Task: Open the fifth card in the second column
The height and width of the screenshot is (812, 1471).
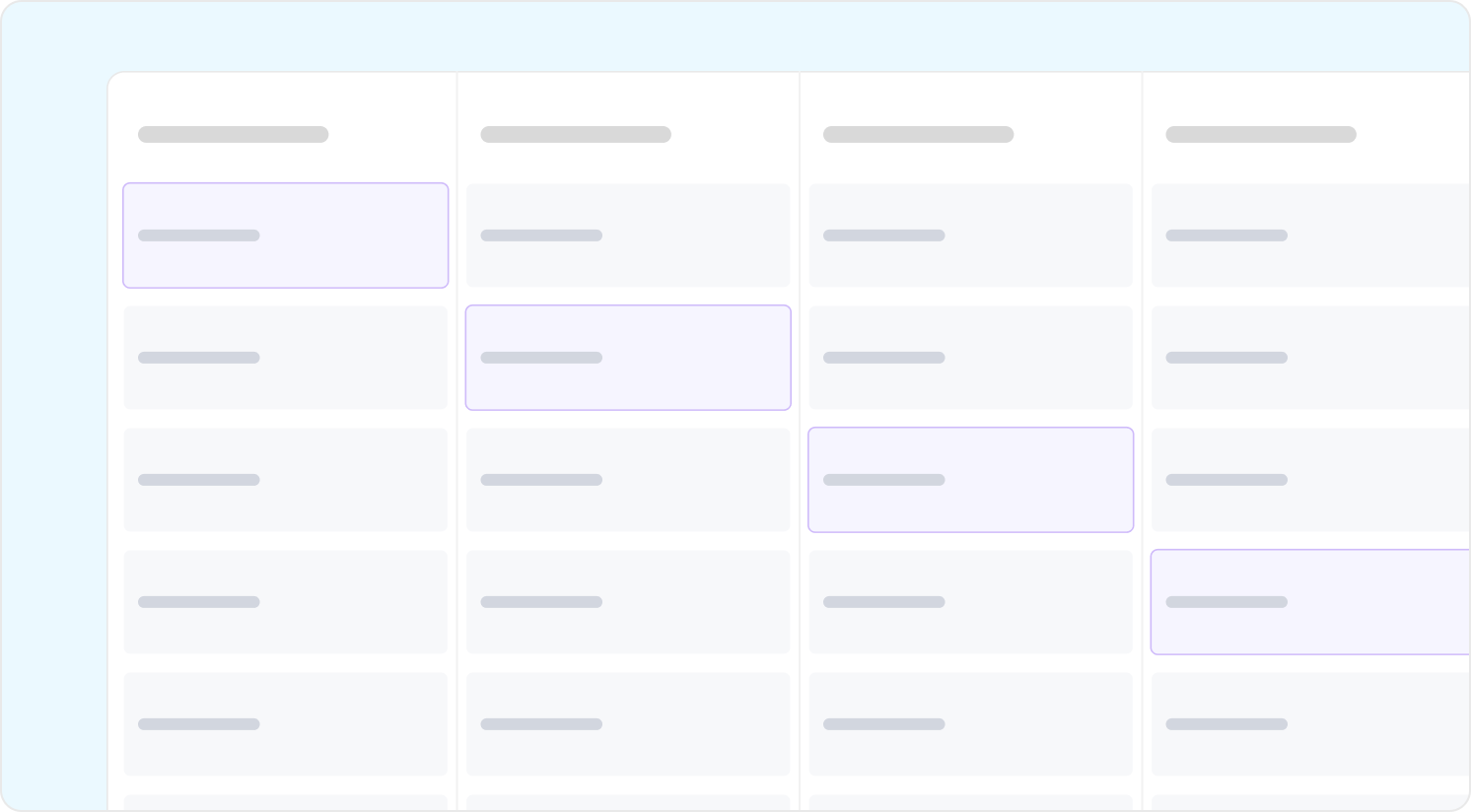Action: [628, 724]
